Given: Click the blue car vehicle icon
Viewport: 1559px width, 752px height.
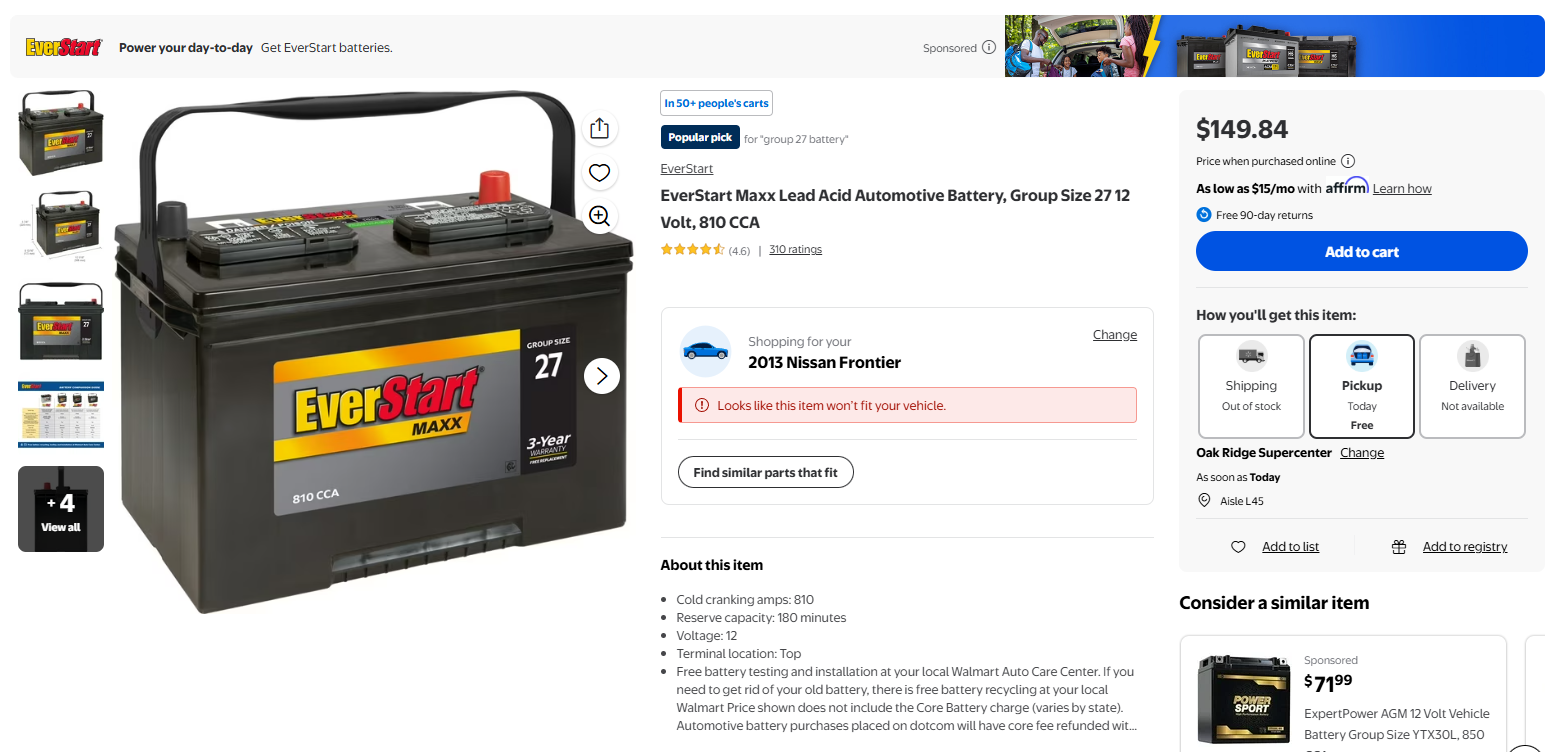Looking at the screenshot, I should click(705, 351).
